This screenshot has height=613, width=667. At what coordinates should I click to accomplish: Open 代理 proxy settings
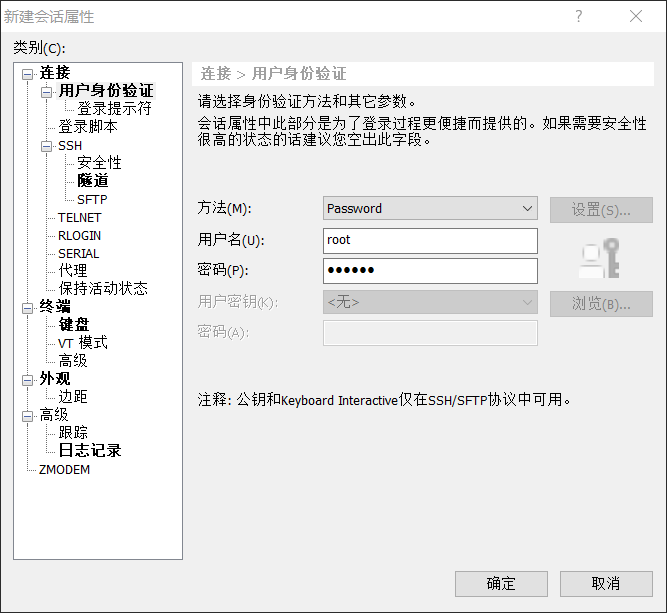73,270
